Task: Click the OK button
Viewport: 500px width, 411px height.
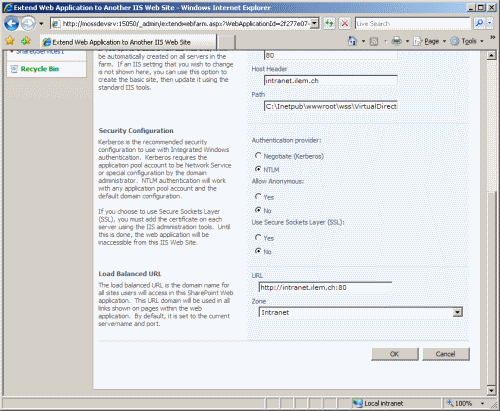Action: [395, 354]
